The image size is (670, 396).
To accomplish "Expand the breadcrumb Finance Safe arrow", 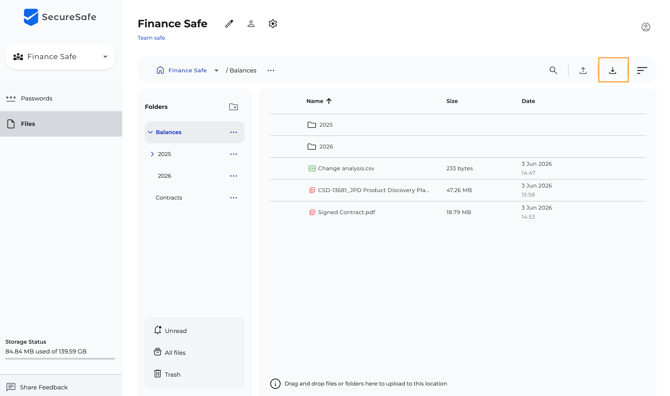I will tap(216, 70).
